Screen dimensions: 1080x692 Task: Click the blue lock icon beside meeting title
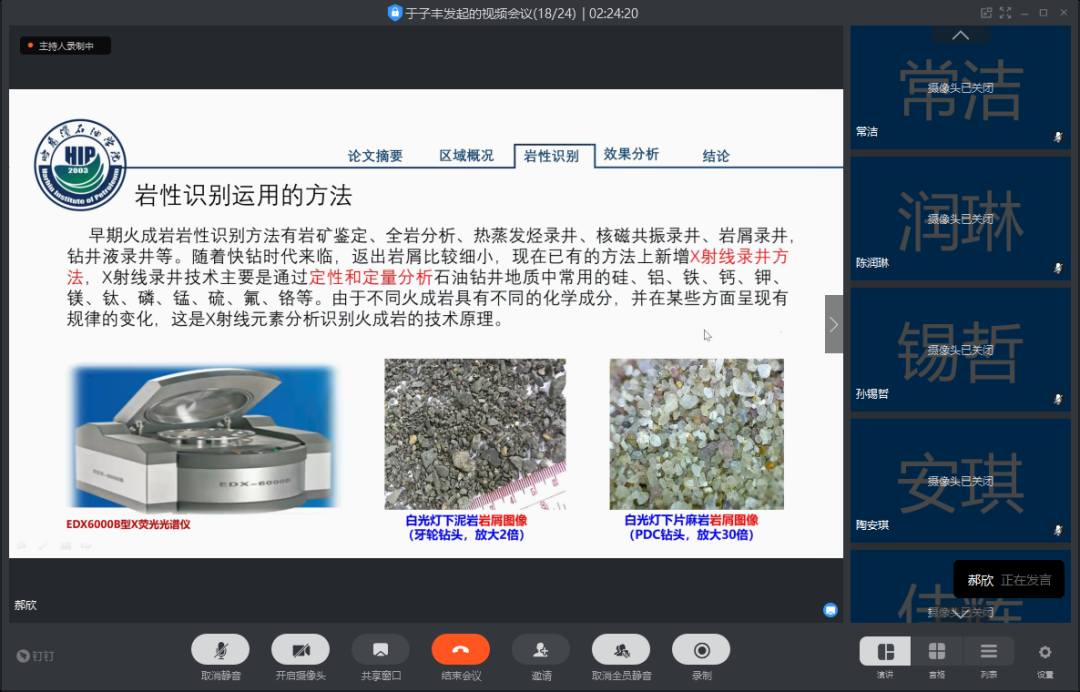coord(394,13)
